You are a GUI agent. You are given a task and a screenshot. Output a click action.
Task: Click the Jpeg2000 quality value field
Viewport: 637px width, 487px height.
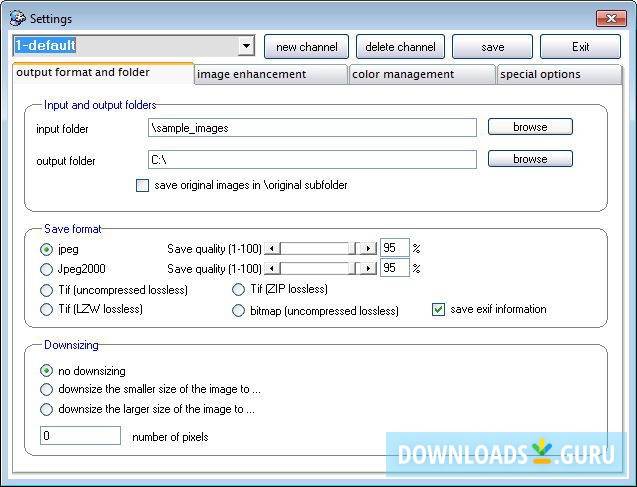394,268
